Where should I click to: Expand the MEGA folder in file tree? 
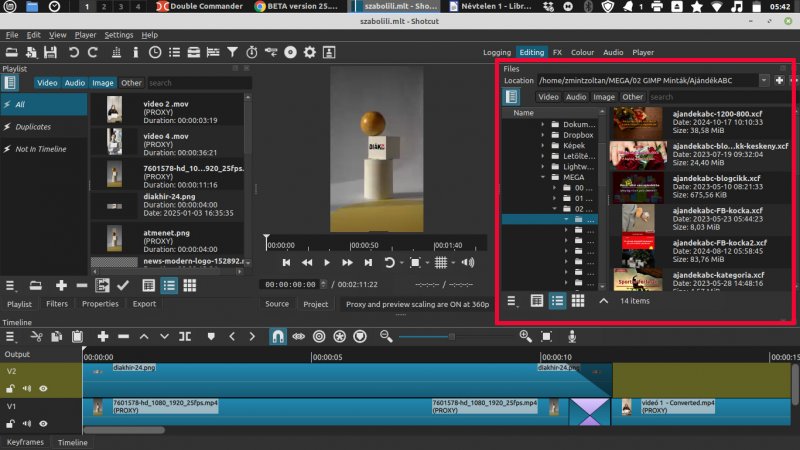tap(541, 177)
